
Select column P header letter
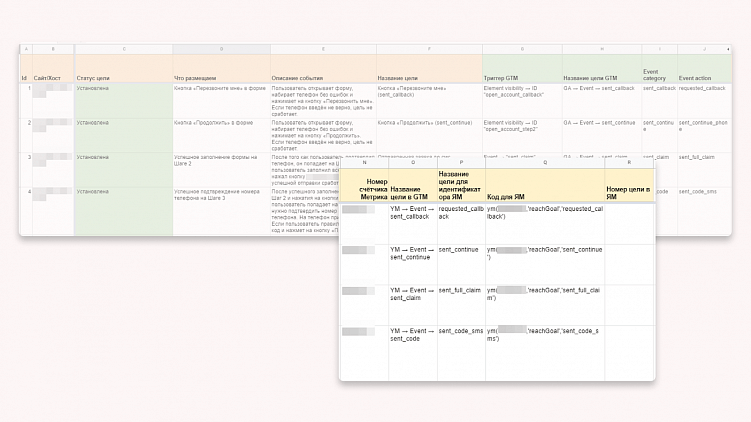pos(461,163)
